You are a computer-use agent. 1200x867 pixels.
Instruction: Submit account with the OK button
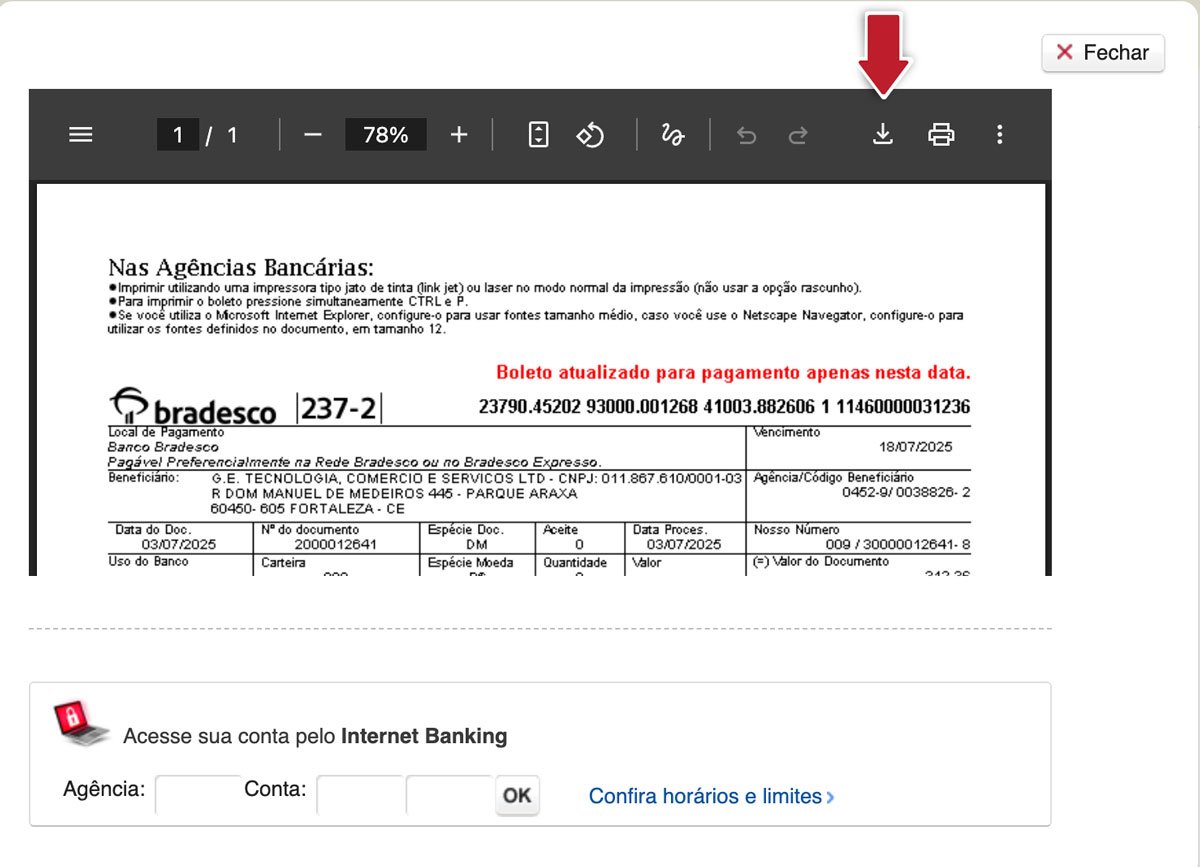pyautogui.click(x=517, y=796)
